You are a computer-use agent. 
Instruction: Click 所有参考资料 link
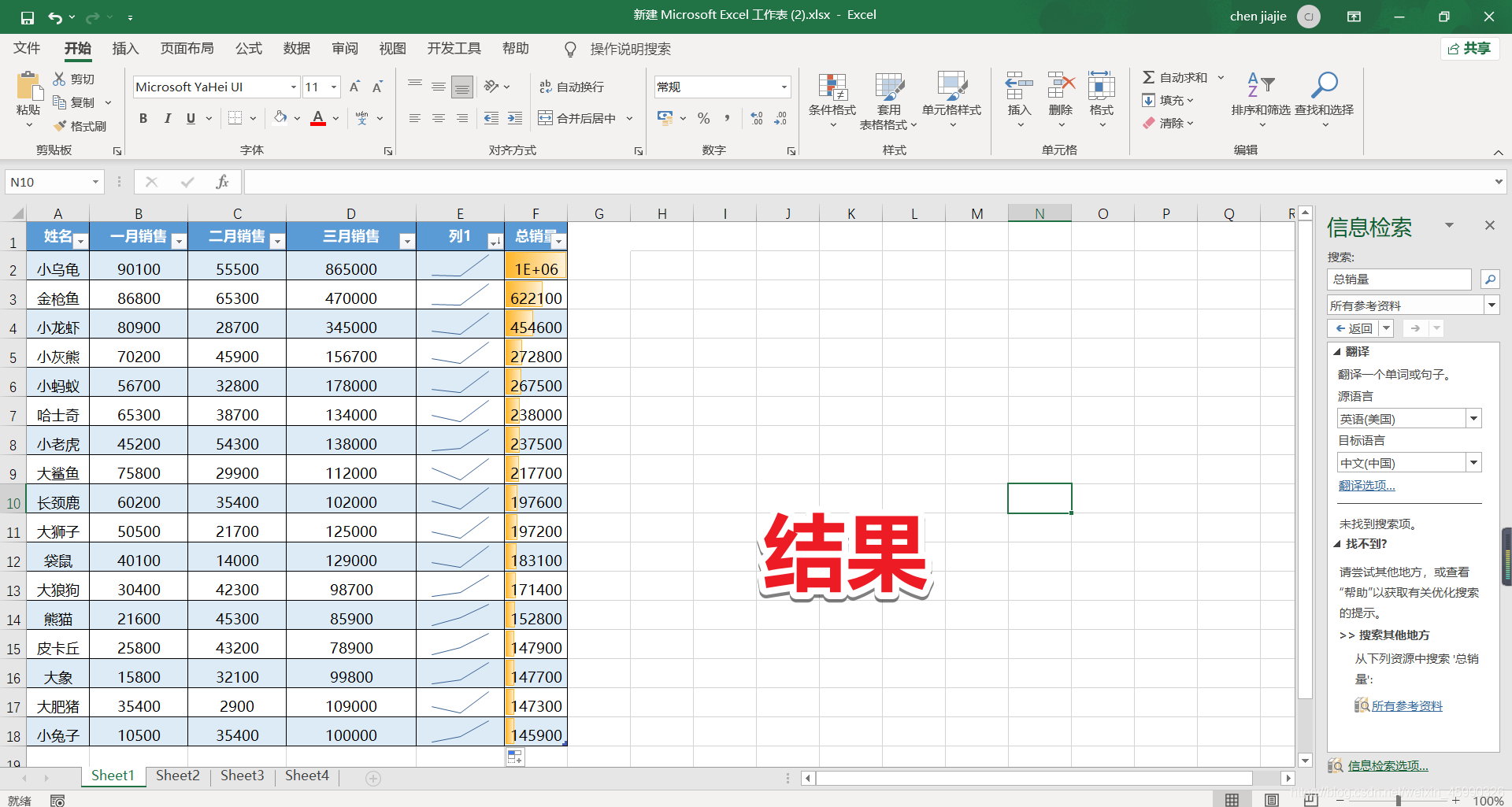pyautogui.click(x=1406, y=706)
